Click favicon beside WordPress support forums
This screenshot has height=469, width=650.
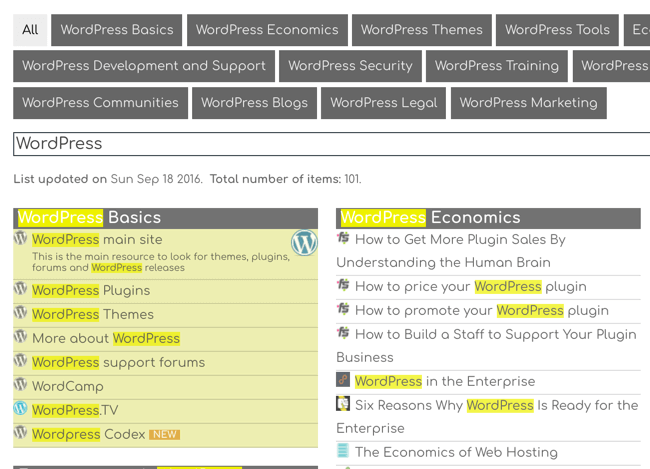click(20, 361)
